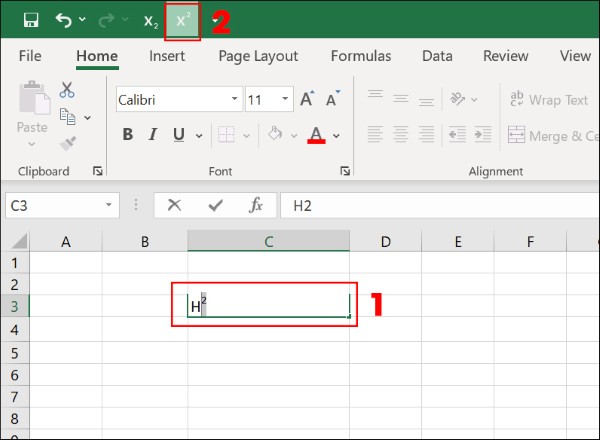Select column A header

66,241
